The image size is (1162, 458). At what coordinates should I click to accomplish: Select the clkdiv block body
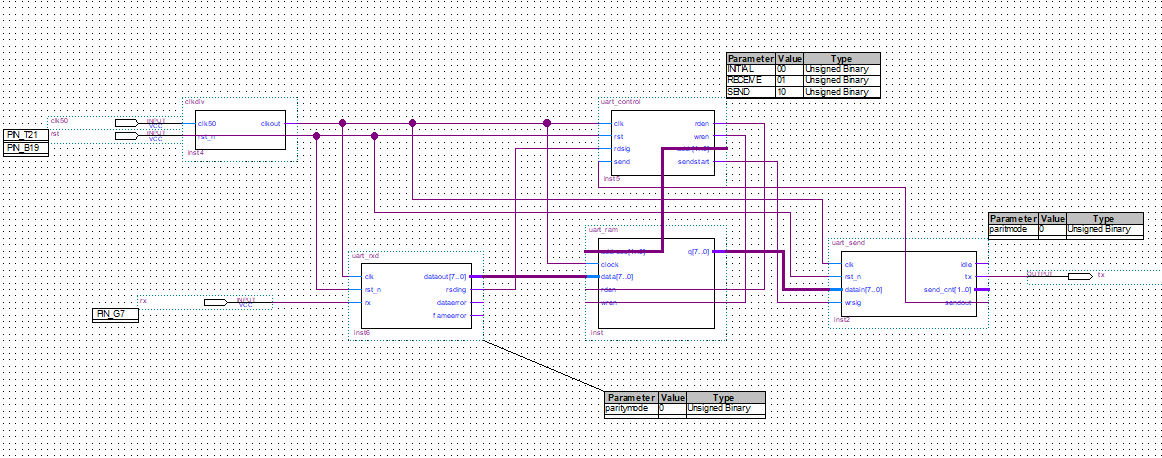click(239, 130)
